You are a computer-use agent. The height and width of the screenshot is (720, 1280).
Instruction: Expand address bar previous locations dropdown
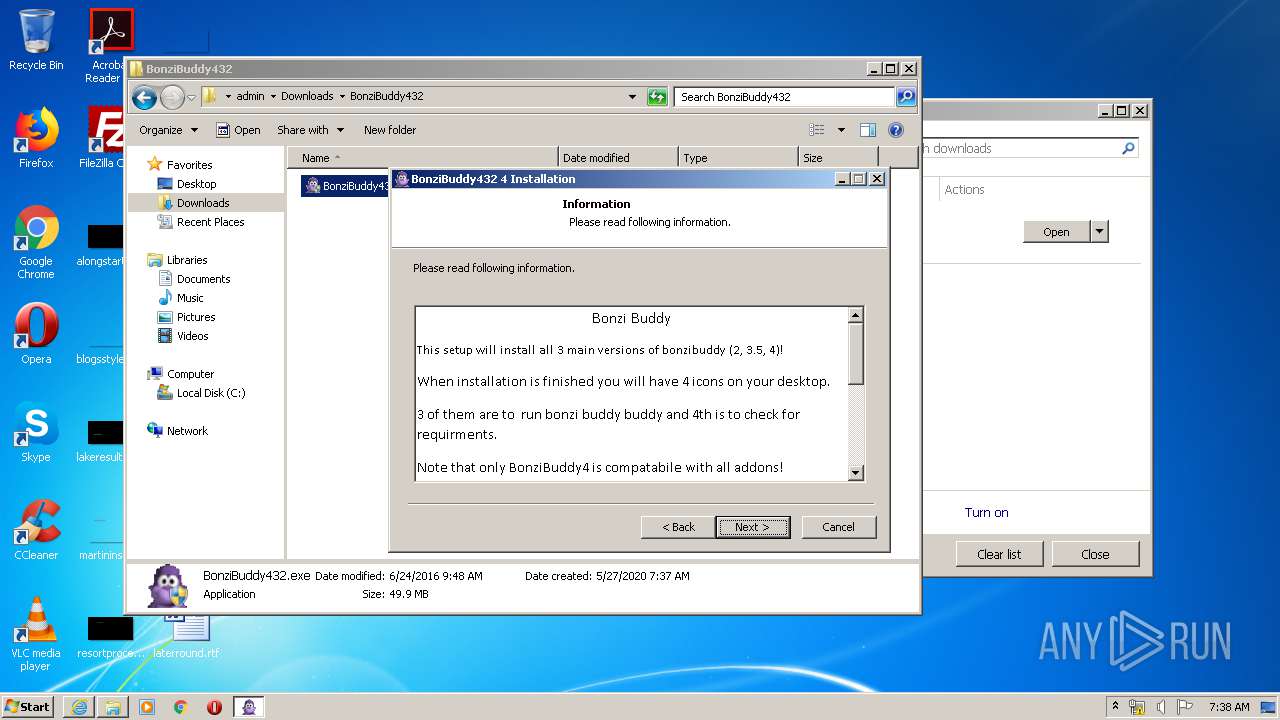632,97
